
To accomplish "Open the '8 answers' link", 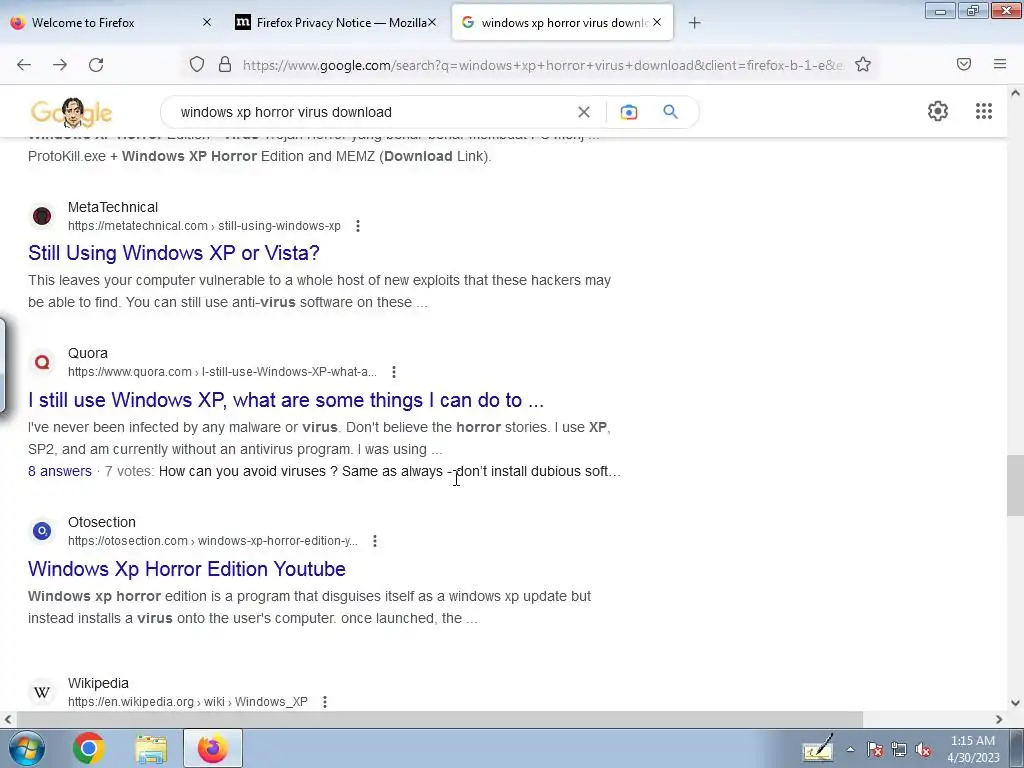I will (x=59, y=472).
